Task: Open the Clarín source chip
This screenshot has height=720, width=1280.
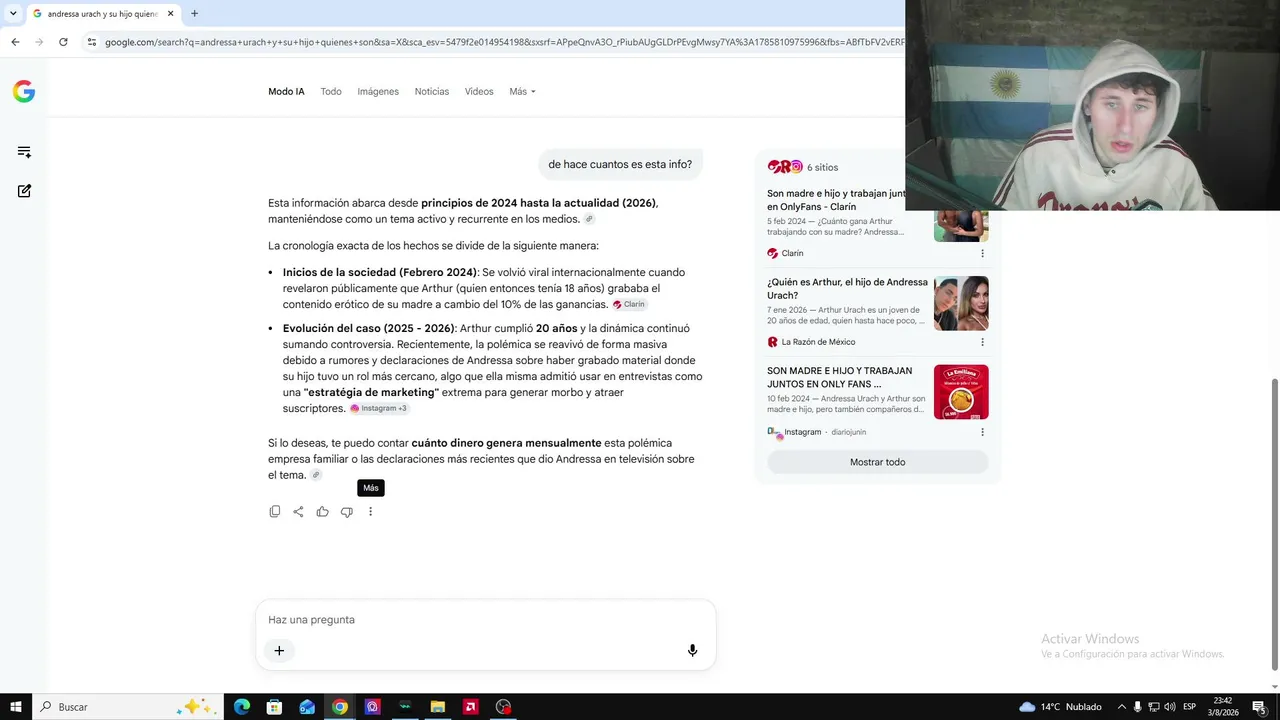Action: (x=630, y=304)
